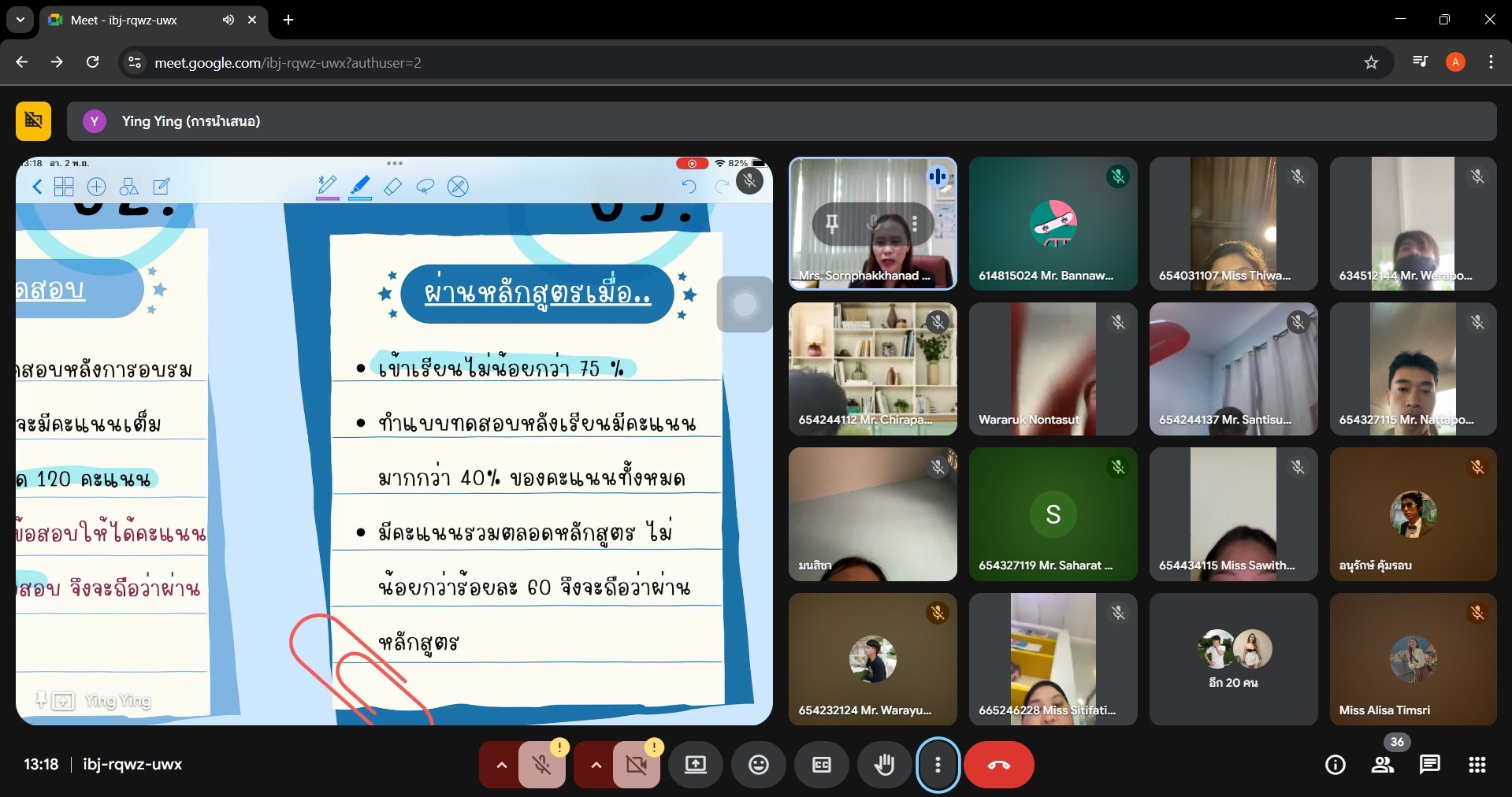The width and height of the screenshot is (1512, 797).
Task: Open the browser tab search dropdown
Action: pos(20,20)
